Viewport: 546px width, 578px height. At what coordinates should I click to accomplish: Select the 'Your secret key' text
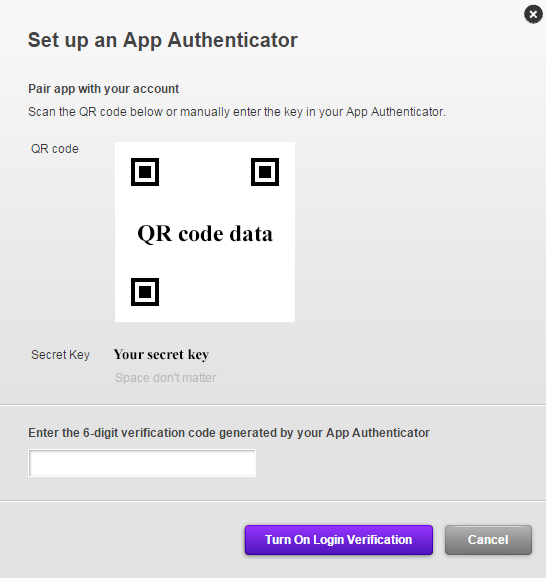pyautogui.click(x=161, y=355)
